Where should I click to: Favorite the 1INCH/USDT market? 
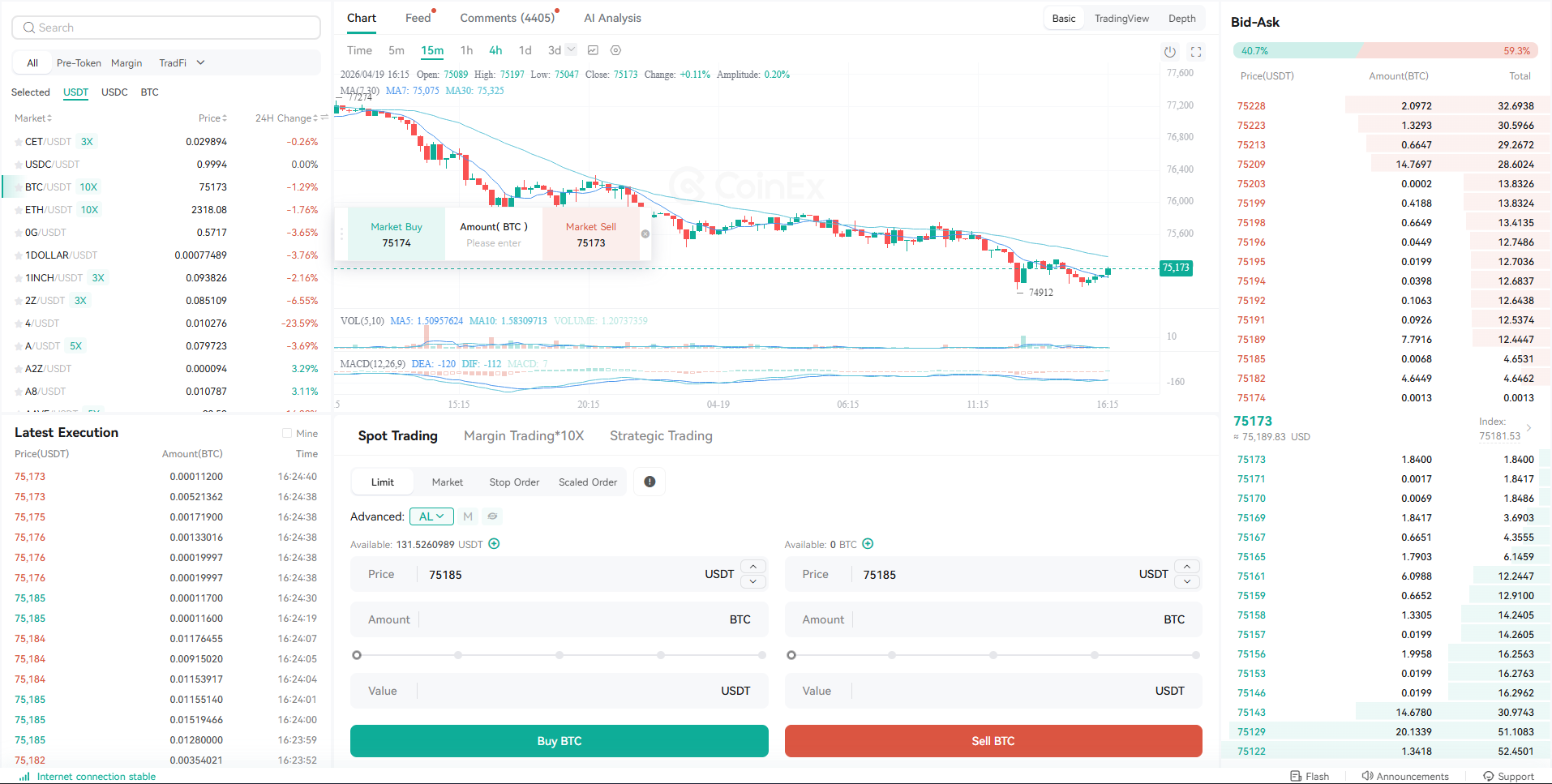[18, 278]
